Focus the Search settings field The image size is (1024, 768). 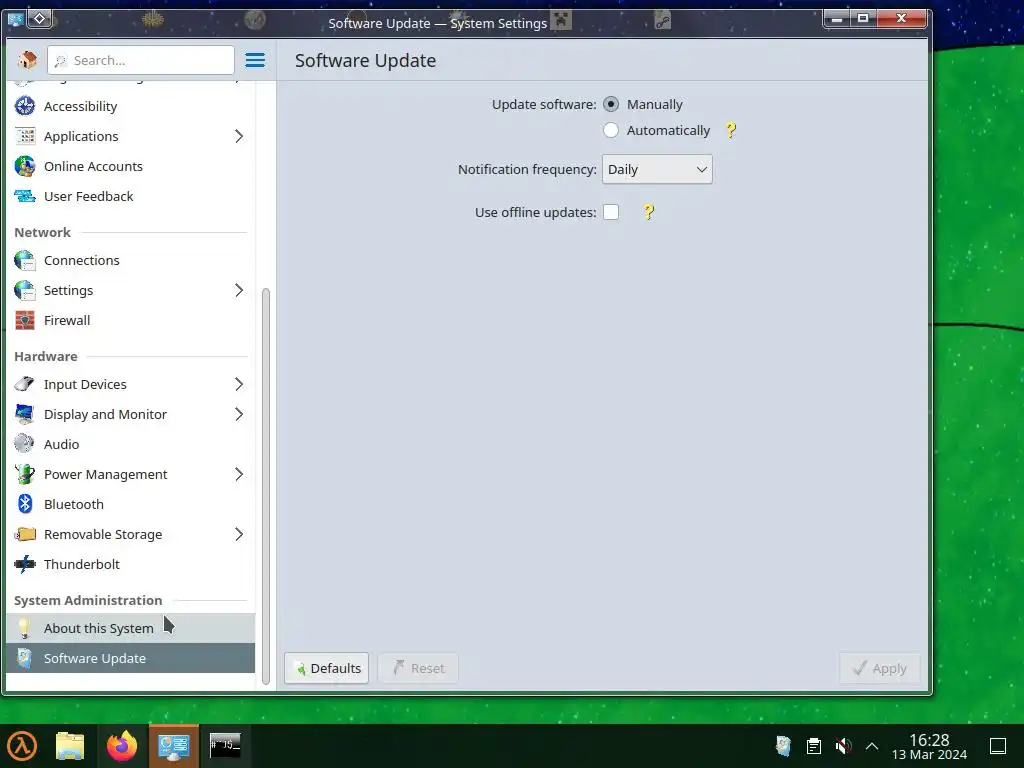click(140, 60)
